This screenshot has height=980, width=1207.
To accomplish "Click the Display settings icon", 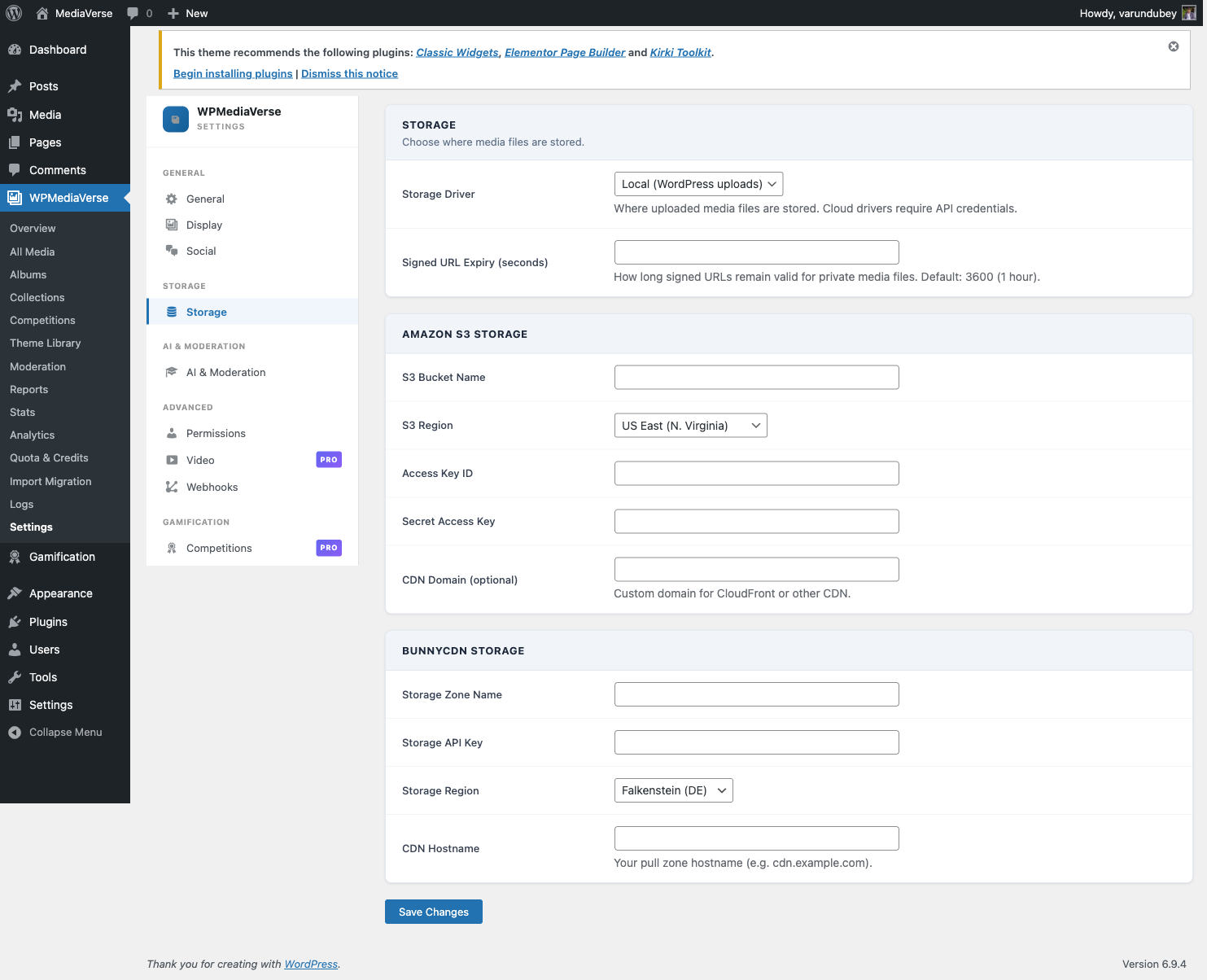I will pos(171,225).
